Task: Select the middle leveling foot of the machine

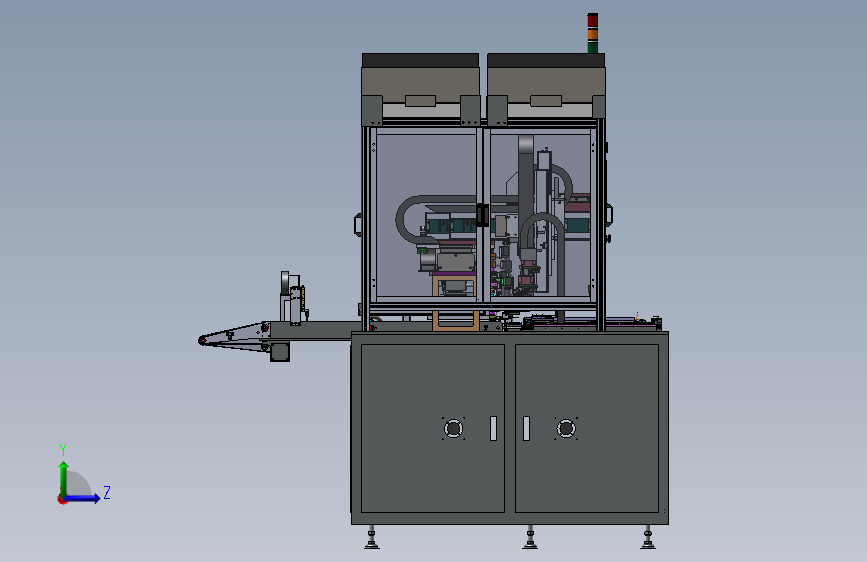Action: 530,537
